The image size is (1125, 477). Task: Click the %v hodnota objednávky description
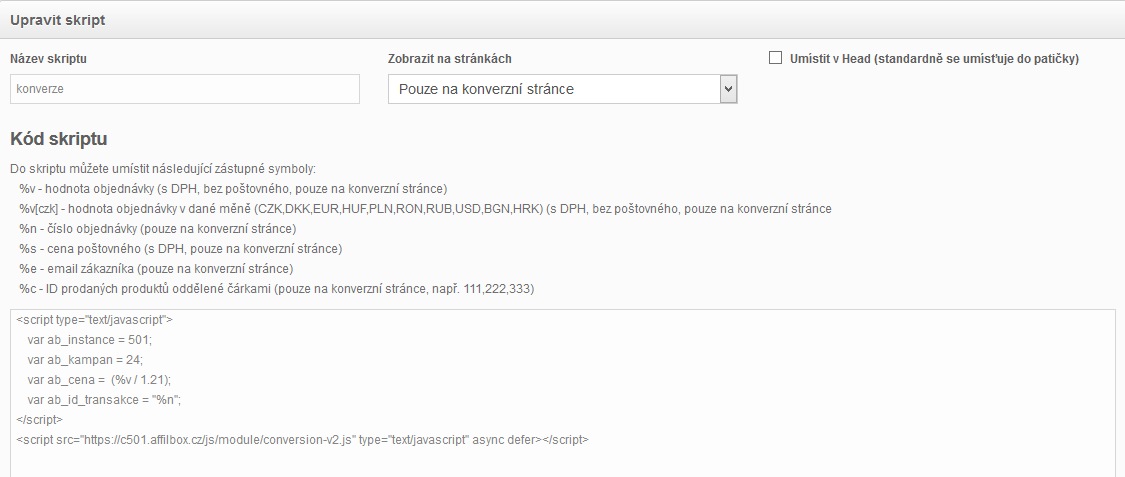coord(233,189)
